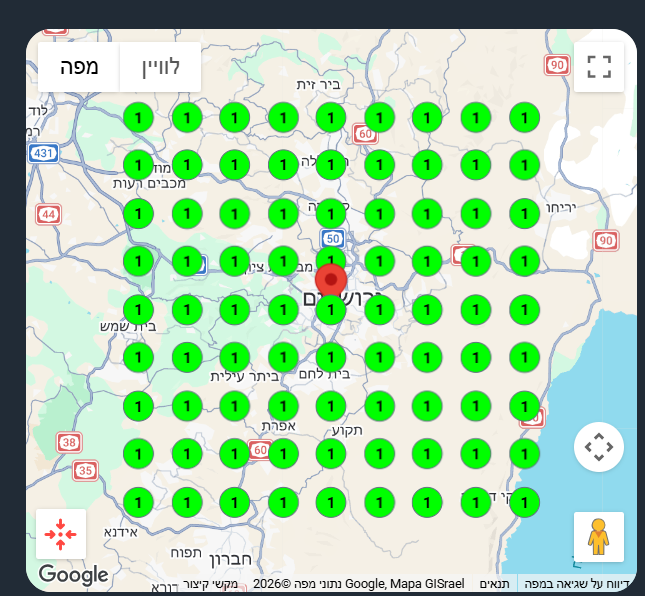Click the red route 35 shield

[x=85, y=471]
